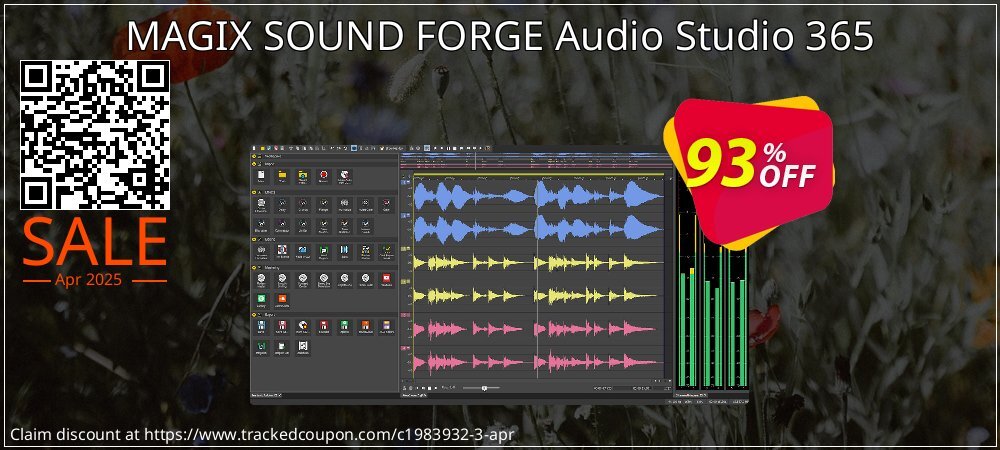This screenshot has width=1000, height=450.
Task: Click the green floppy disk export icon
Action: click(344, 324)
